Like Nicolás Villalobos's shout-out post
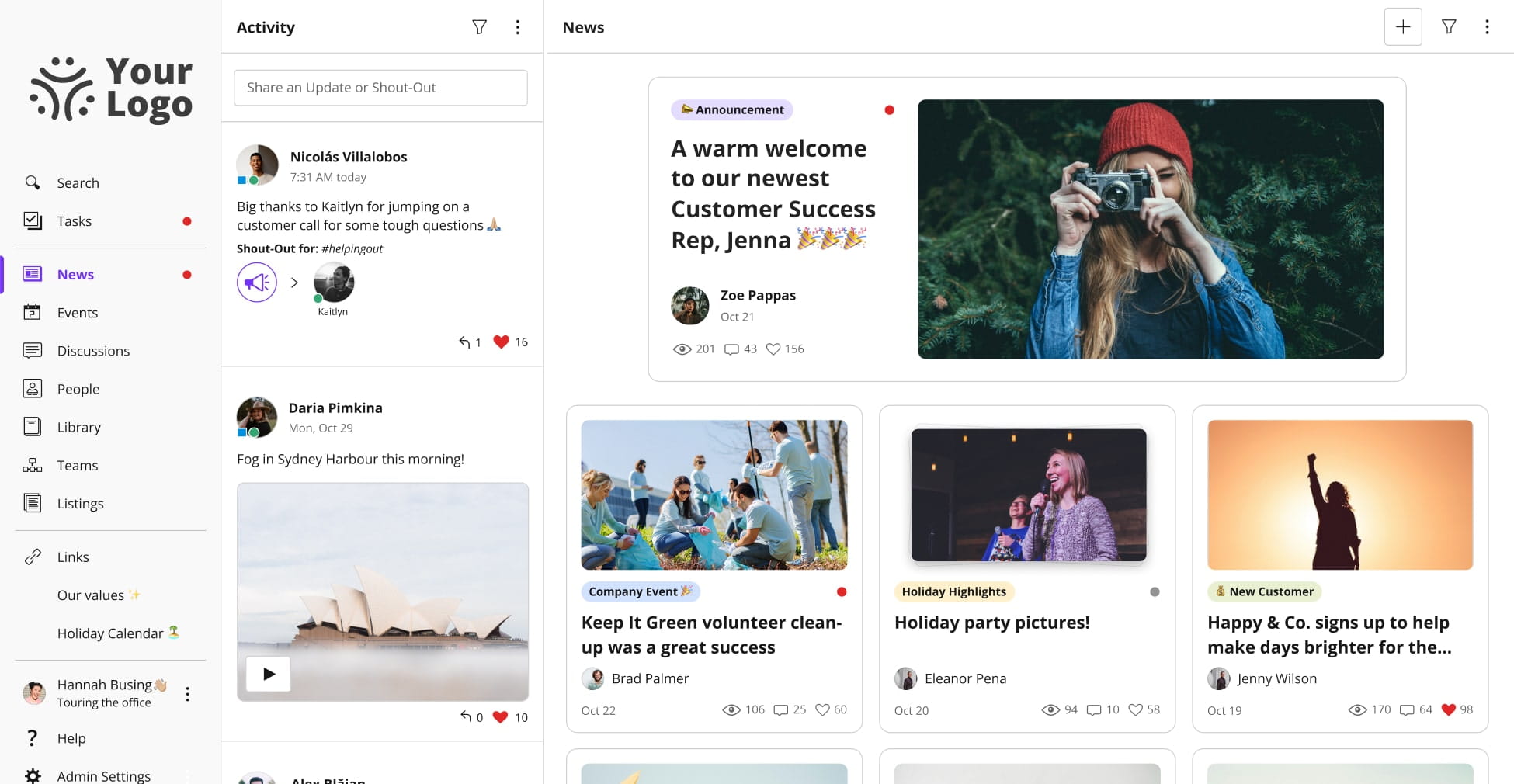The image size is (1514, 784). click(x=502, y=342)
